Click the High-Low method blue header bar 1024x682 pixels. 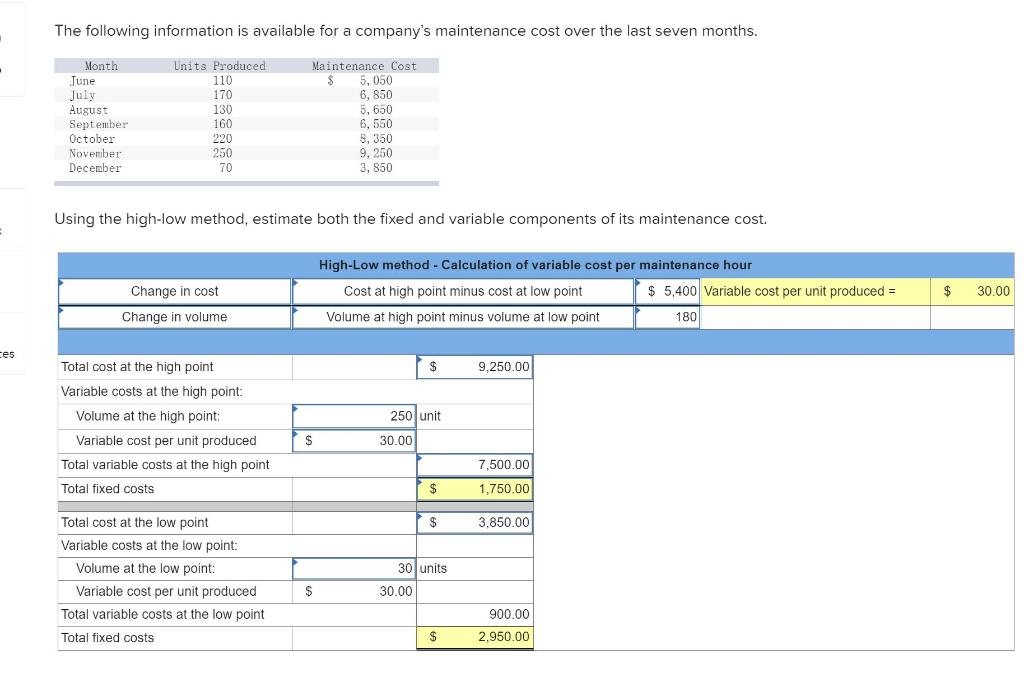coord(536,265)
